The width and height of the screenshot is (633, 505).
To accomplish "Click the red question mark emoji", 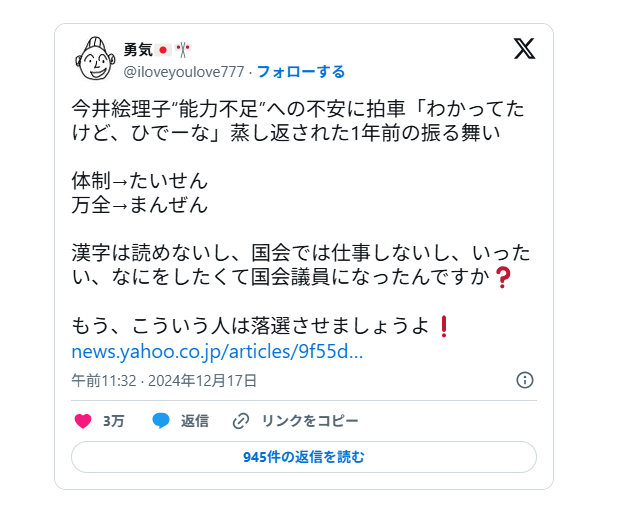I will 503,277.
